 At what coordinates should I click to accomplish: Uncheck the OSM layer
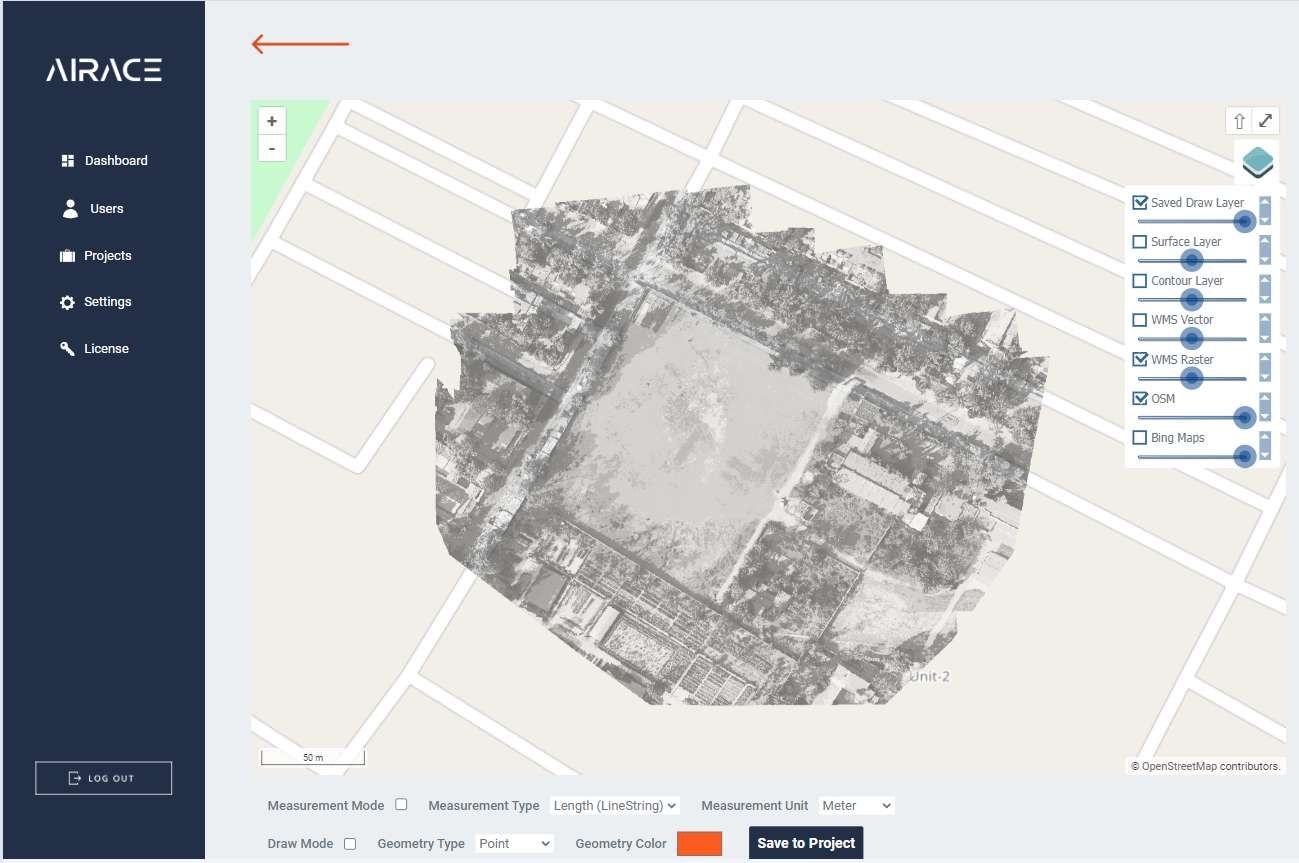tap(1140, 398)
